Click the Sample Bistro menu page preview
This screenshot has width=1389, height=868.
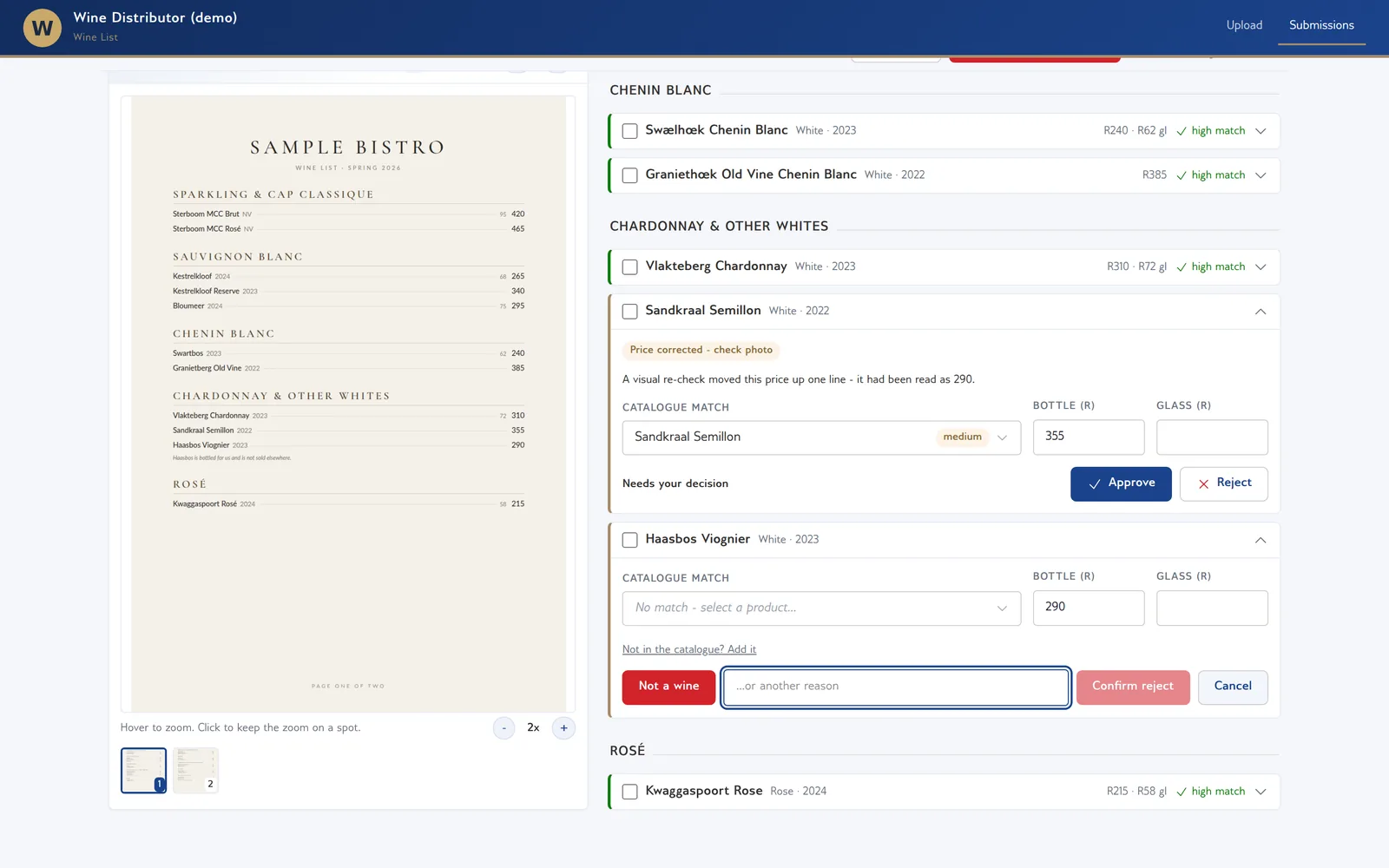(x=348, y=404)
